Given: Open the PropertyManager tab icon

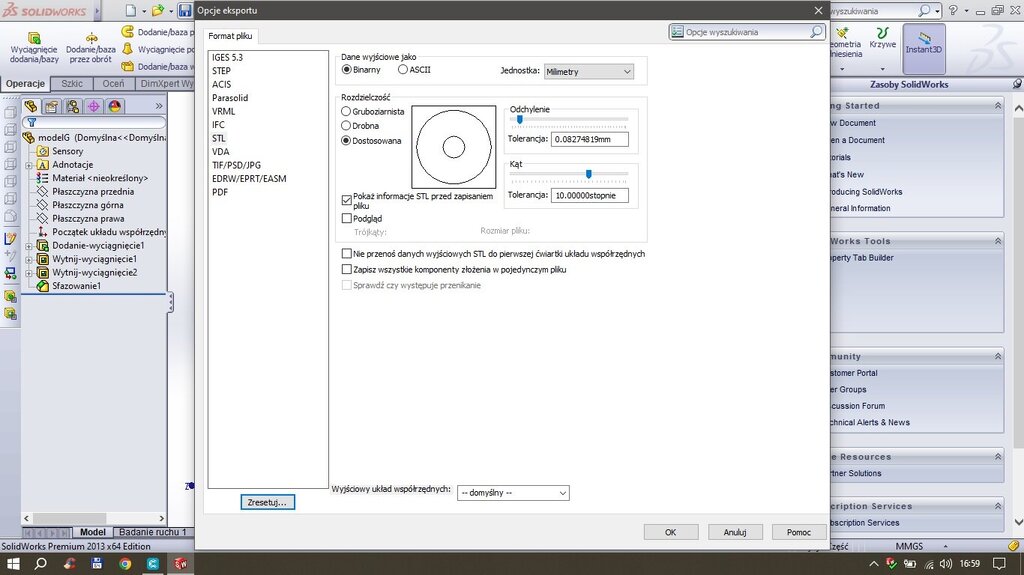Looking at the screenshot, I should (x=52, y=106).
